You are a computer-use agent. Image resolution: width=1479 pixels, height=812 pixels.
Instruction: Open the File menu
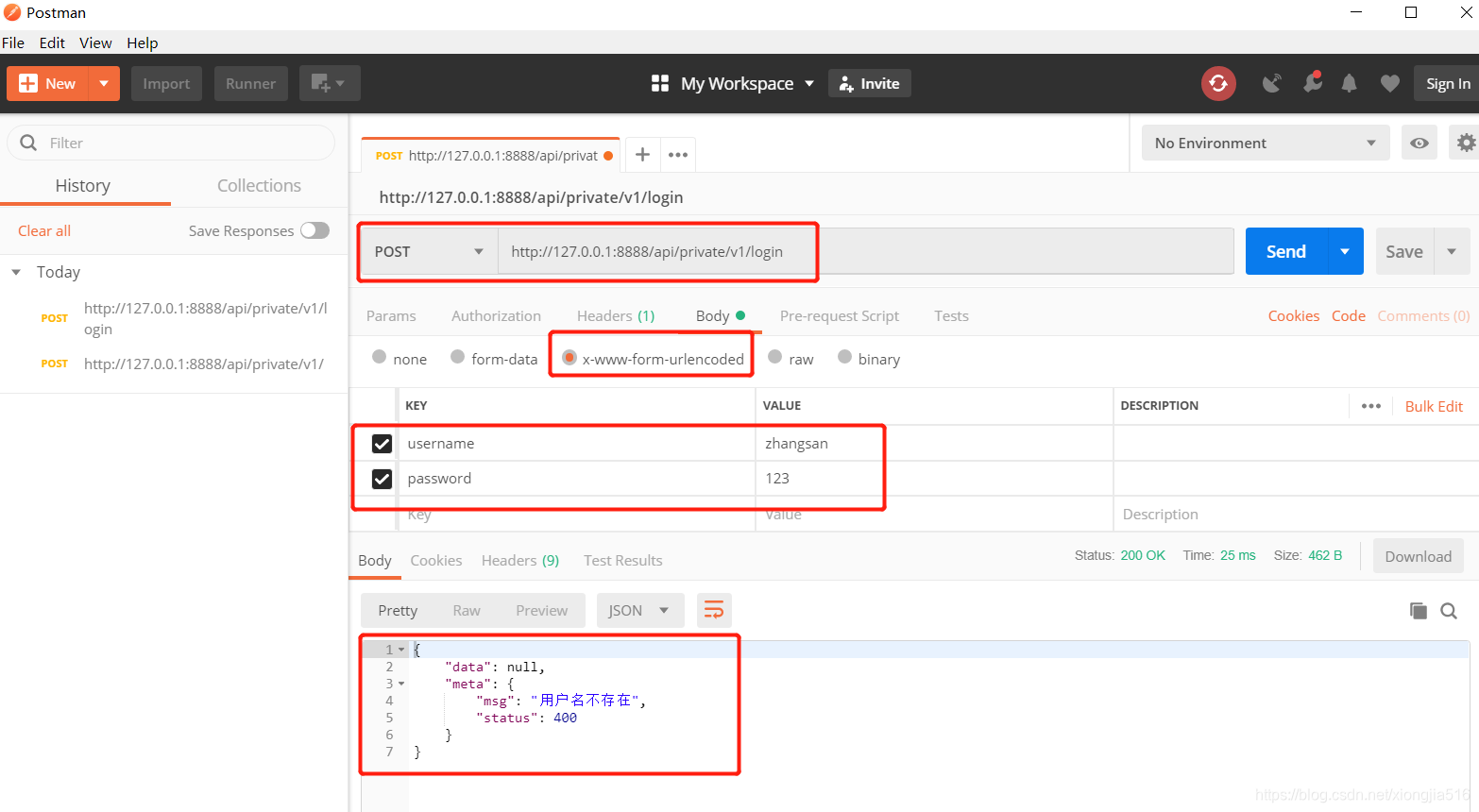click(x=13, y=42)
